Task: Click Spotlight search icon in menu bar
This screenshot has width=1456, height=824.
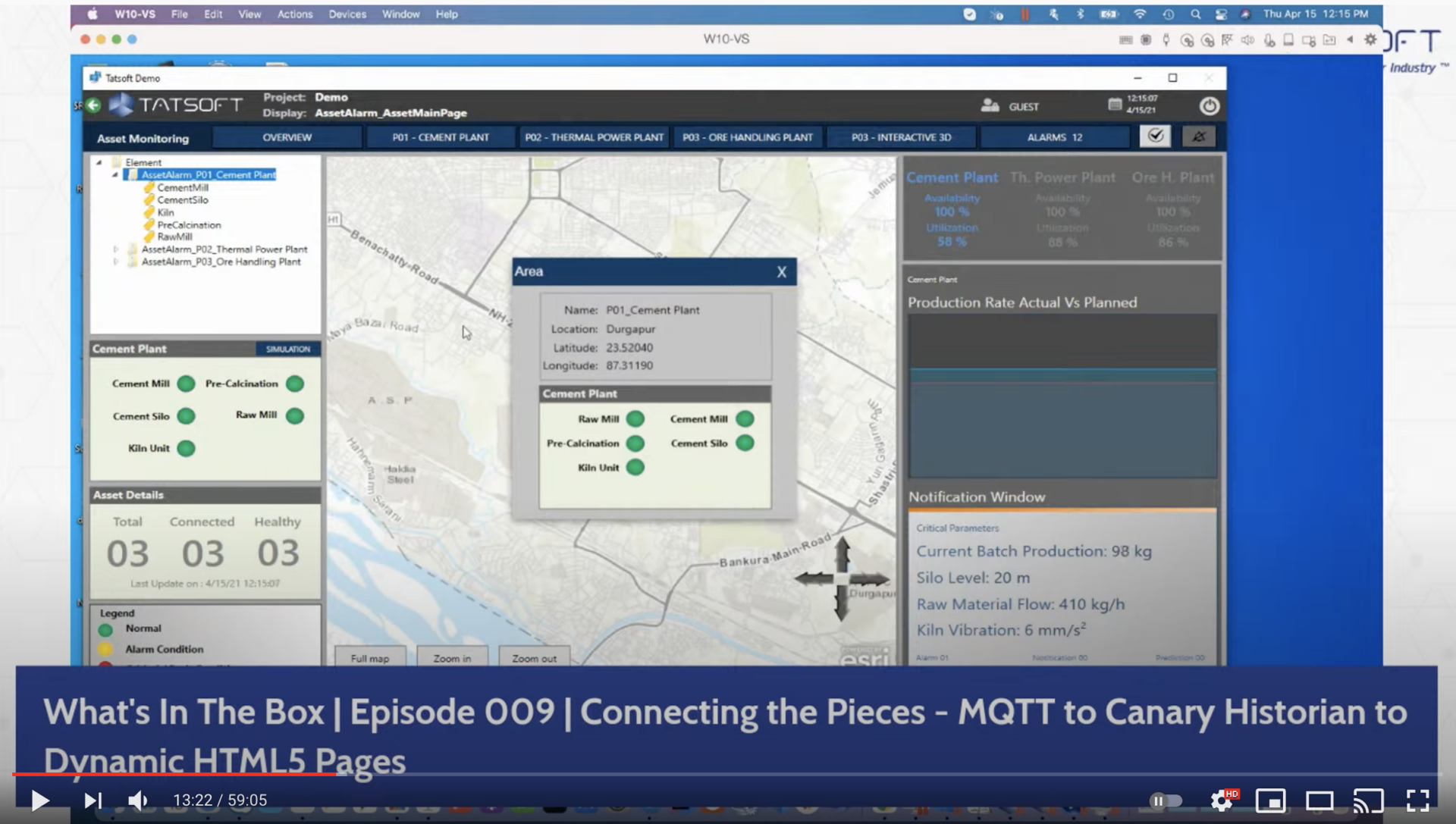Action: pyautogui.click(x=1195, y=14)
